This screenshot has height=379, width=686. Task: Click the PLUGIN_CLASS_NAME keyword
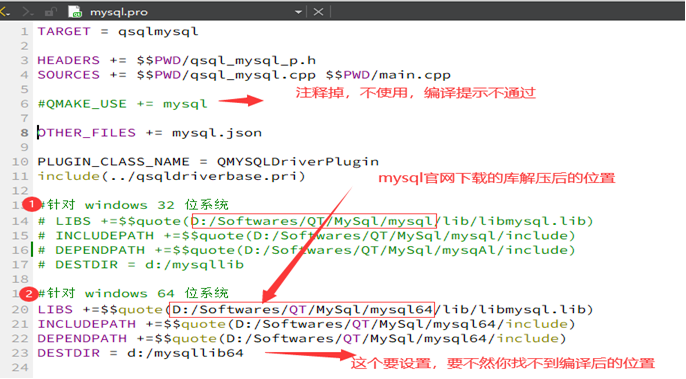(x=113, y=162)
